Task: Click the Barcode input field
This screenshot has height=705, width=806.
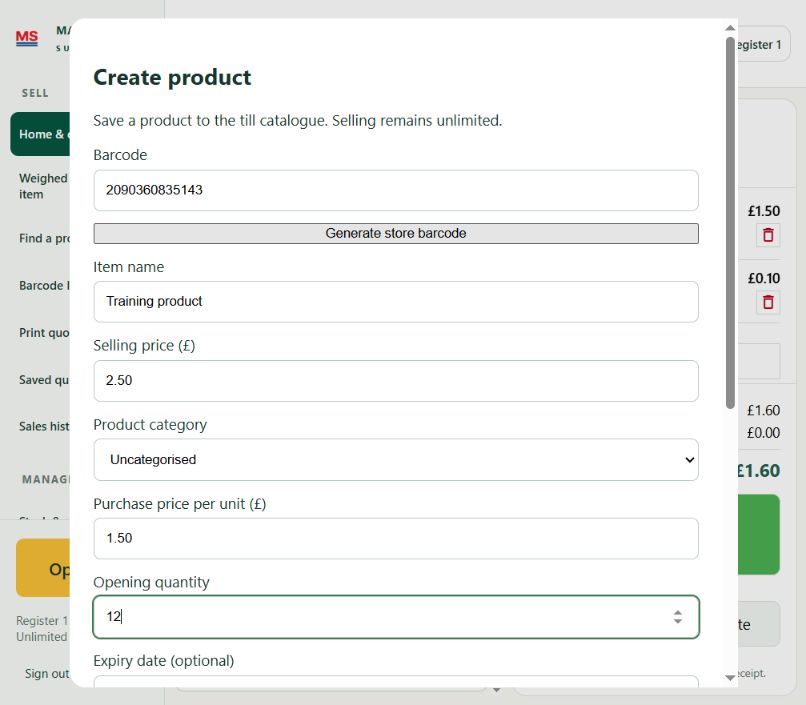Action: [396, 190]
